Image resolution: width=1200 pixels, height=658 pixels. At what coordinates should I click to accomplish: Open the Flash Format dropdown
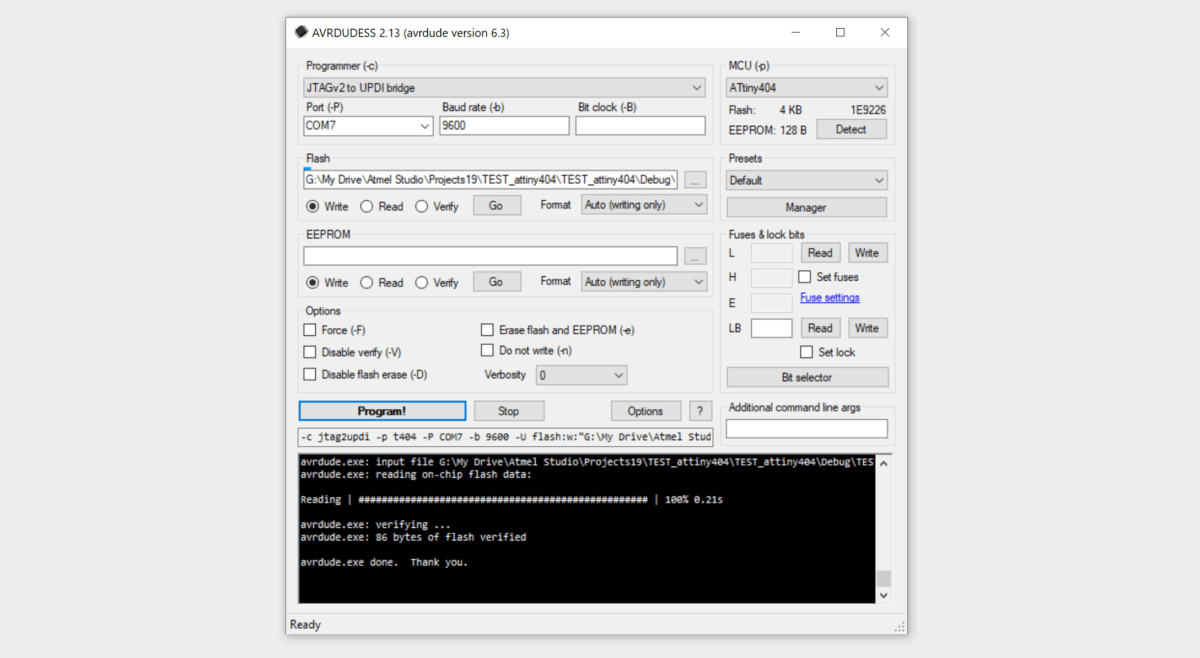tap(644, 205)
